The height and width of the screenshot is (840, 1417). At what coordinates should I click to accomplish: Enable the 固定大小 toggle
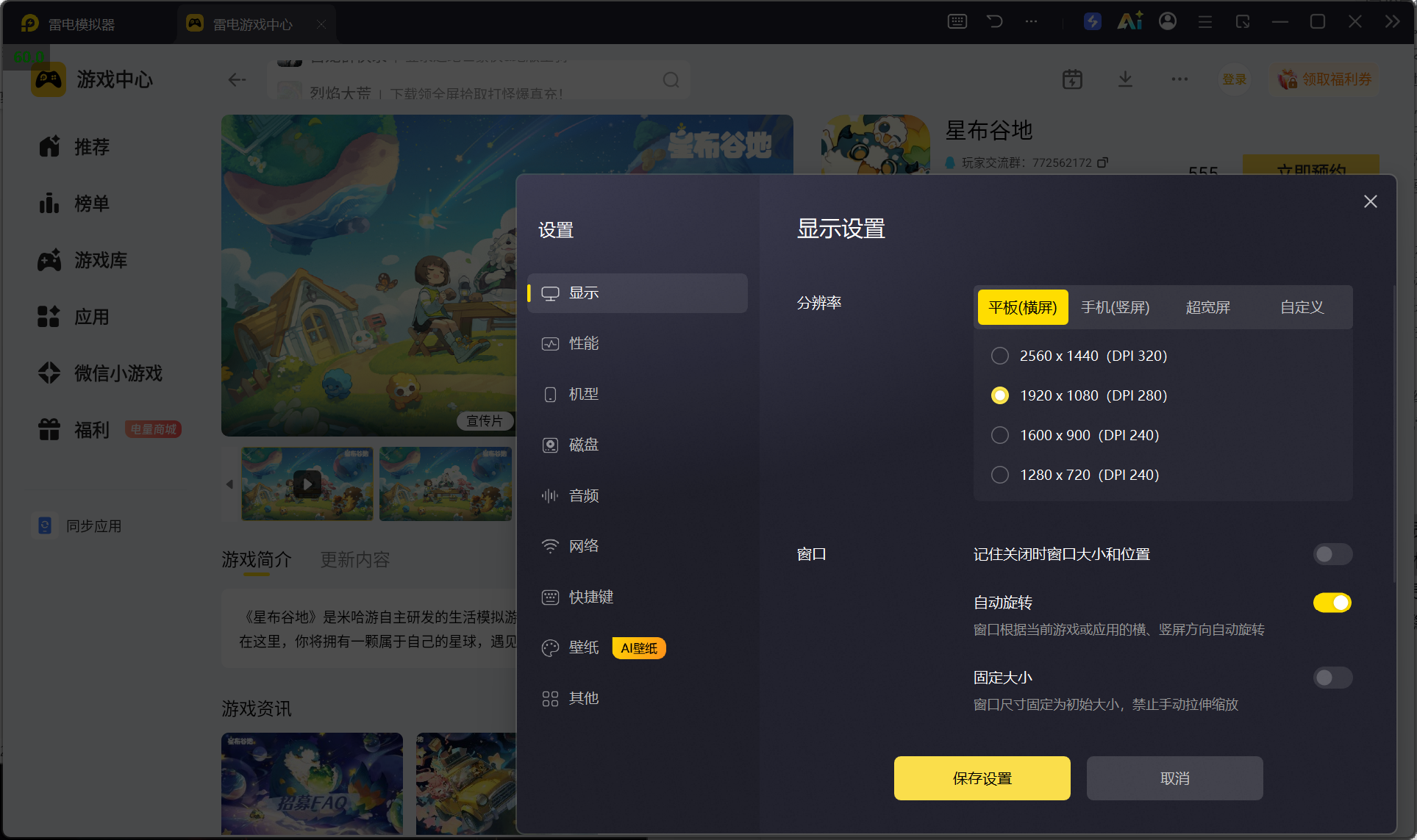point(1332,678)
